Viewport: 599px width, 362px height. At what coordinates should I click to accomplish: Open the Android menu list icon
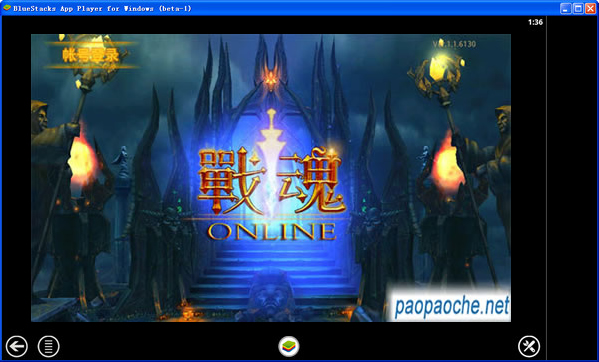49,346
